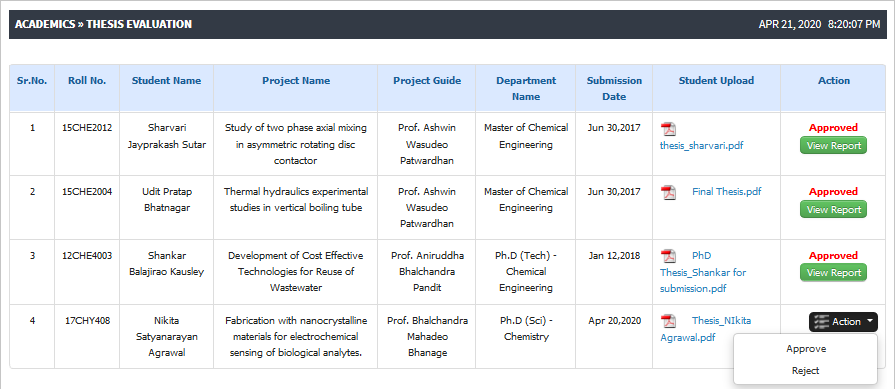The height and width of the screenshot is (389, 895).
Task: View Report for Udit Pratap Bhatnagar
Action: (833, 209)
